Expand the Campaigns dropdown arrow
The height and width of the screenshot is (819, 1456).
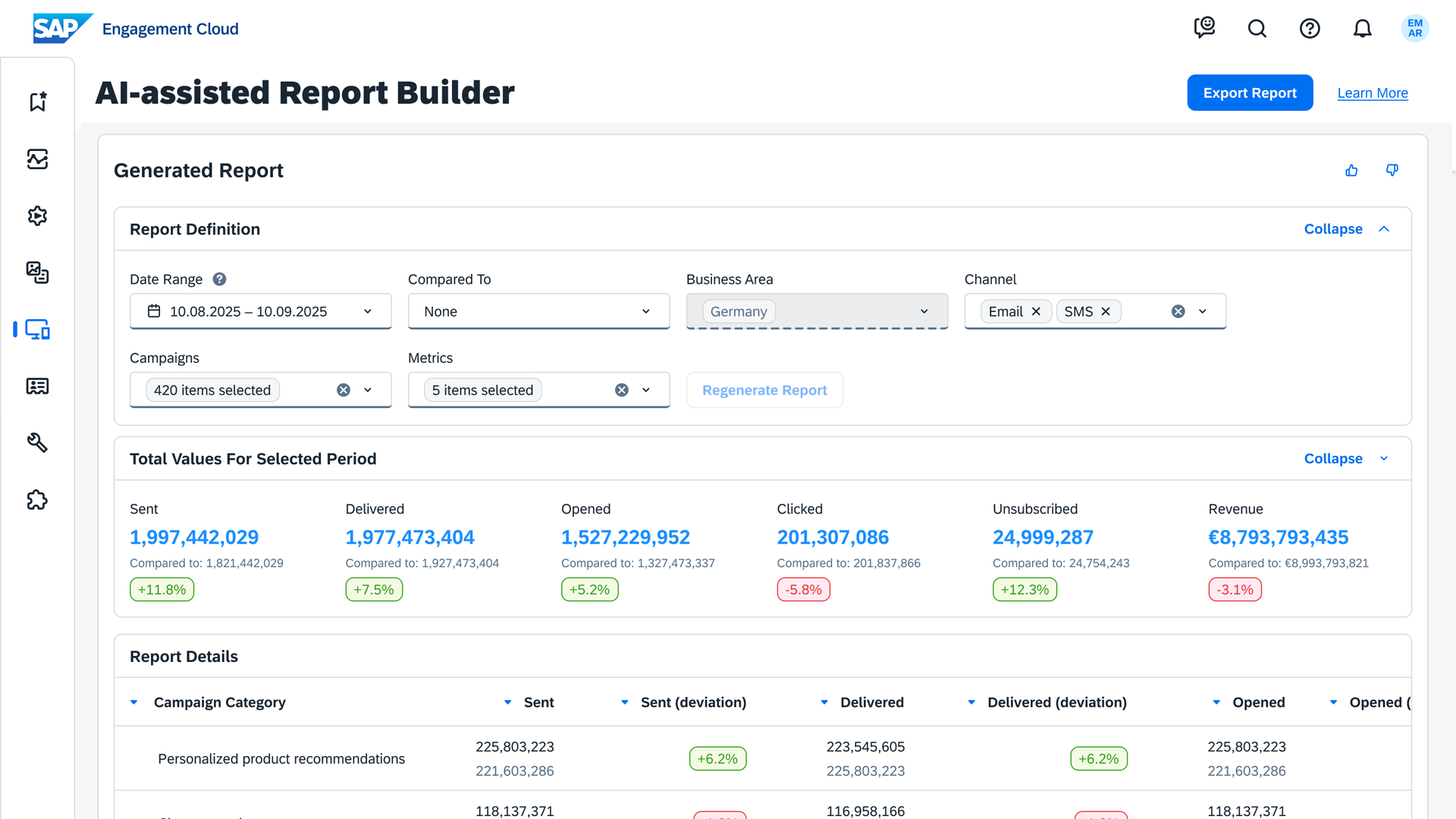368,390
